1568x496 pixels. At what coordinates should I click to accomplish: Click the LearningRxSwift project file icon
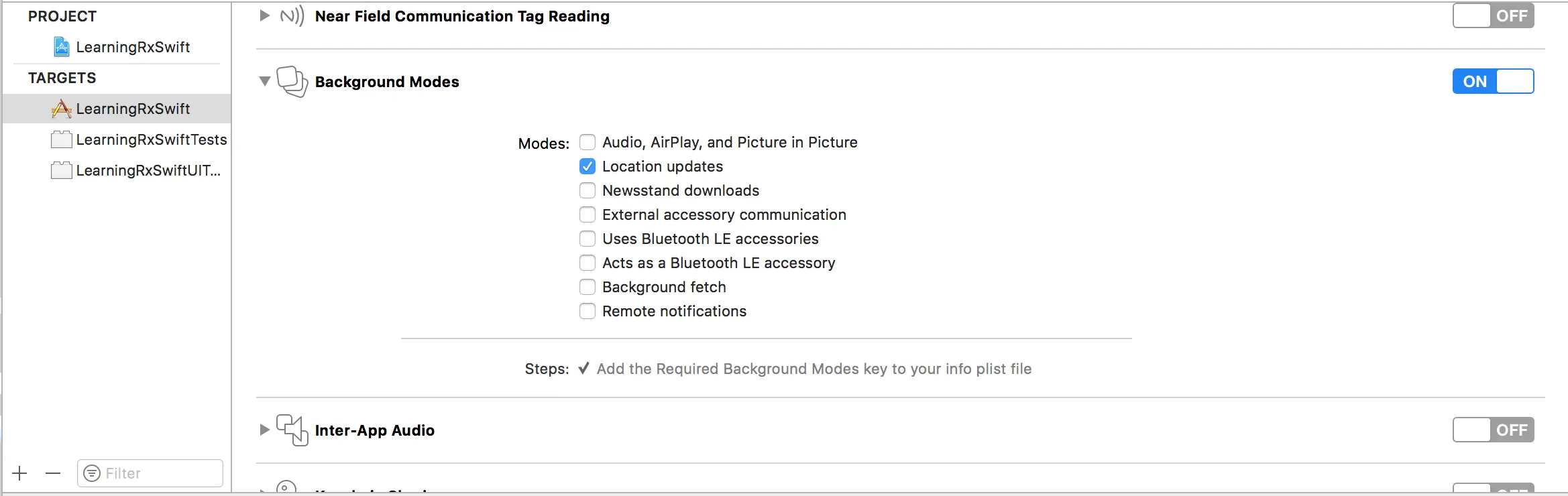tap(62, 47)
